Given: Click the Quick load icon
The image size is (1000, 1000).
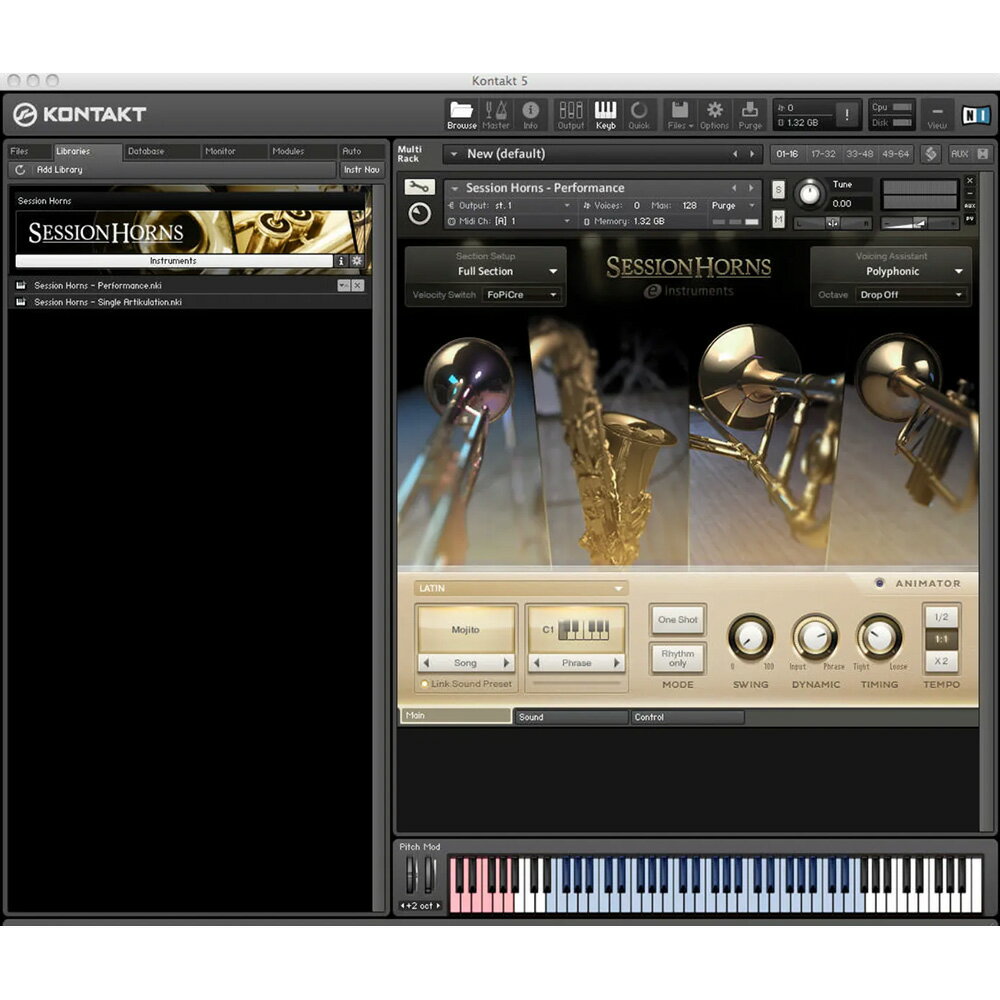Looking at the screenshot, I should pyautogui.click(x=638, y=115).
